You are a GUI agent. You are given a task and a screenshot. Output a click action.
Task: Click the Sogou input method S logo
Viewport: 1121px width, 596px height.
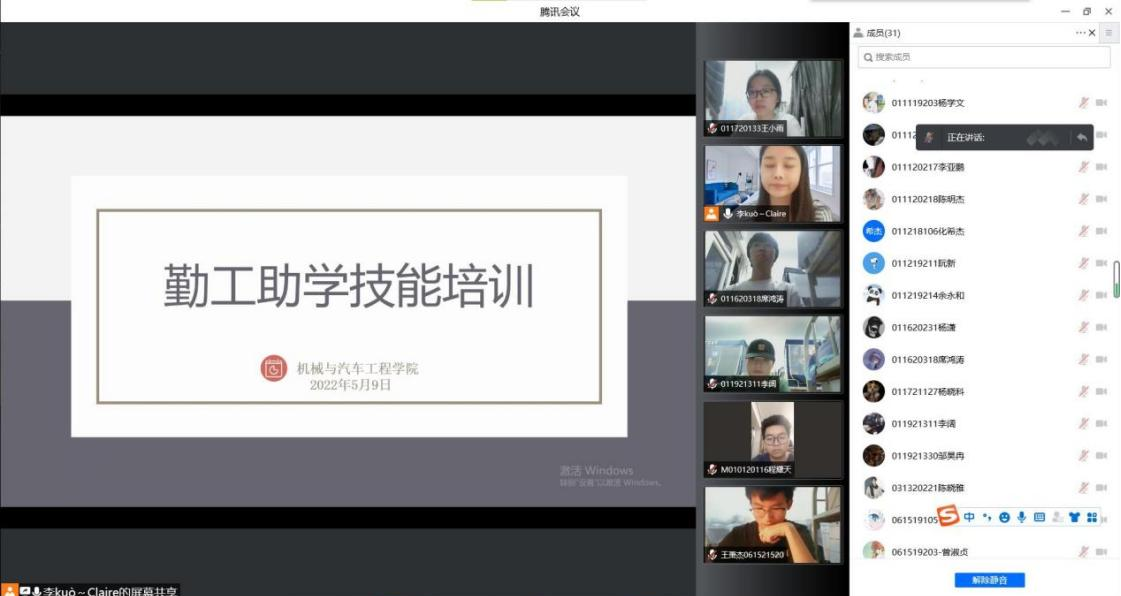[x=948, y=516]
